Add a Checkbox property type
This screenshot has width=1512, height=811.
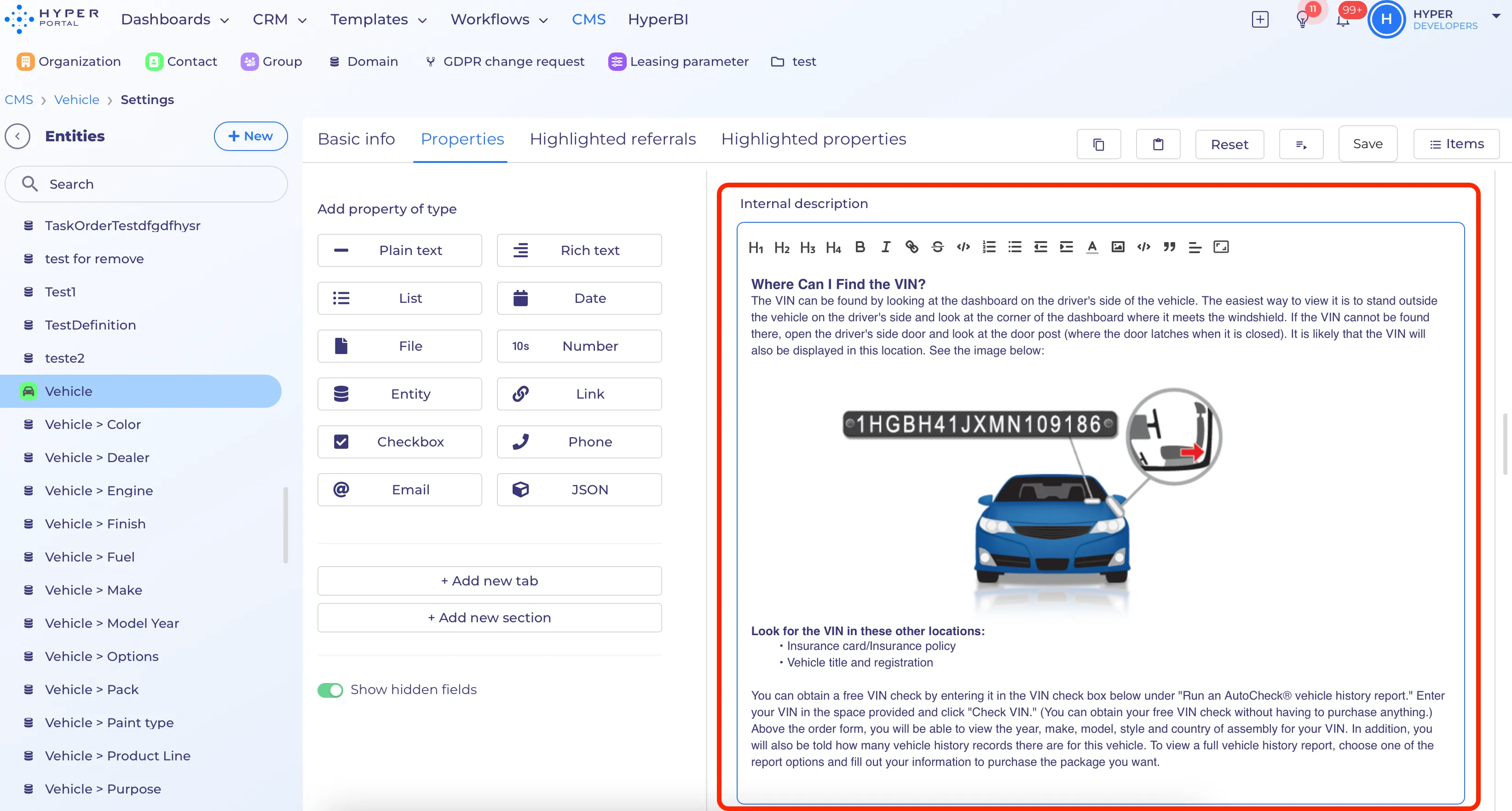400,441
